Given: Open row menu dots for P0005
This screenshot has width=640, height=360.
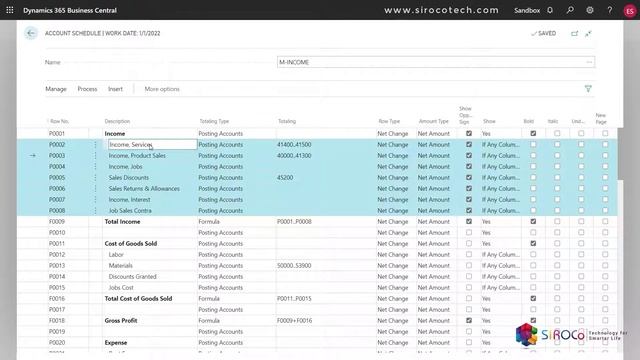Looking at the screenshot, I should (x=96, y=178).
